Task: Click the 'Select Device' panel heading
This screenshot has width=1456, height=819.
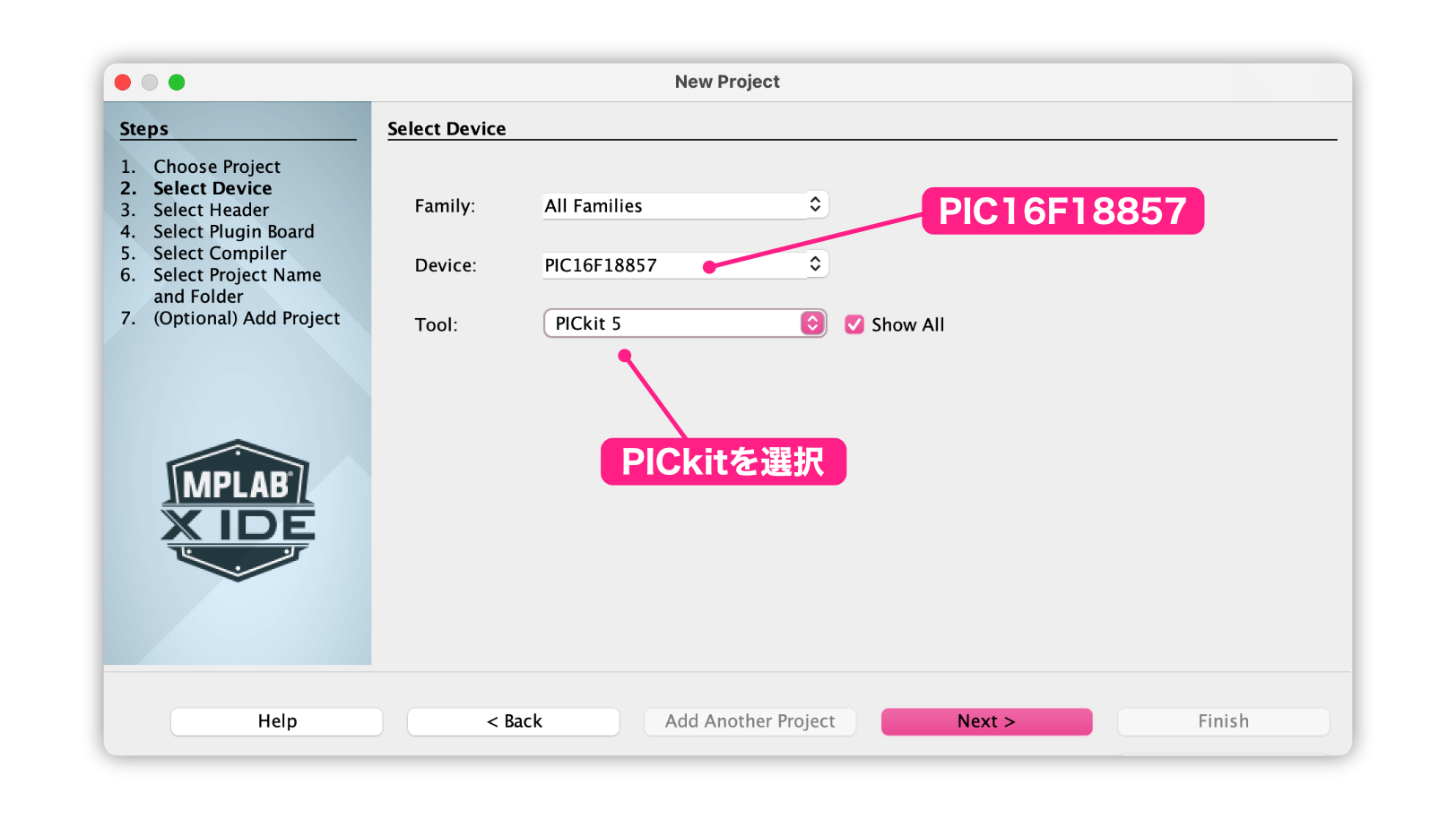Action: coord(446,128)
